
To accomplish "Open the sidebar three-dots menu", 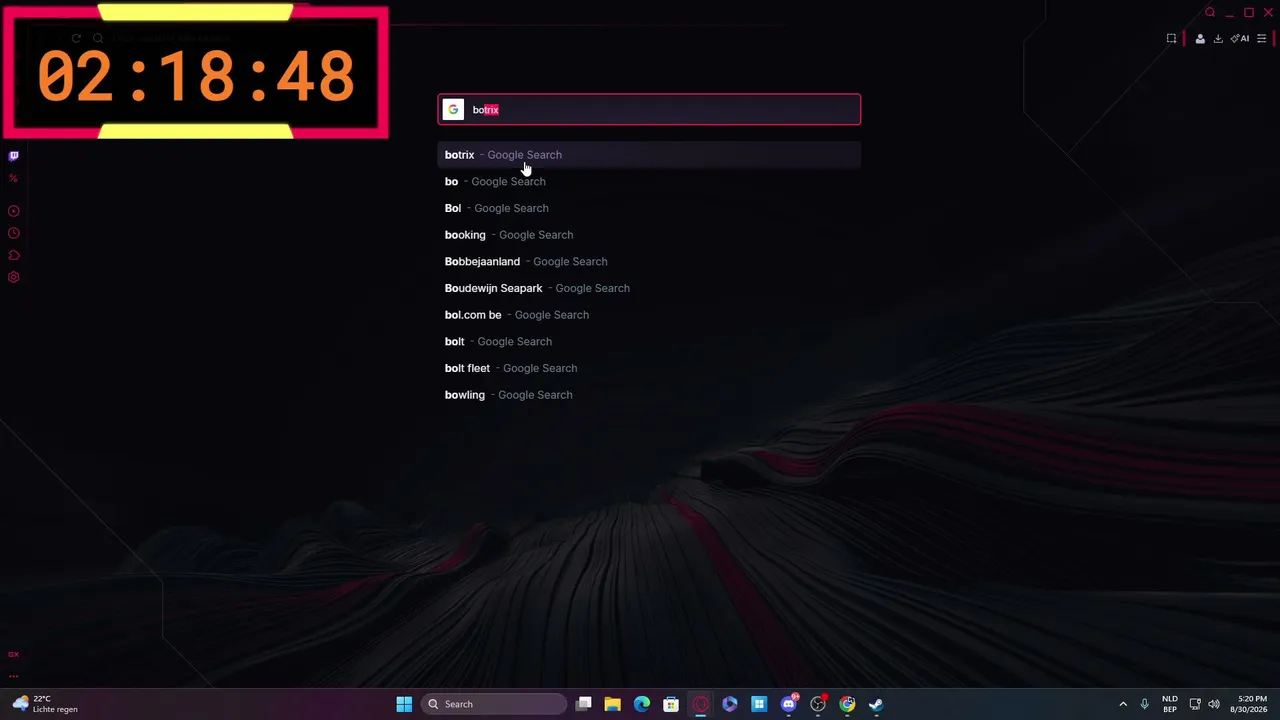I will tap(13, 676).
